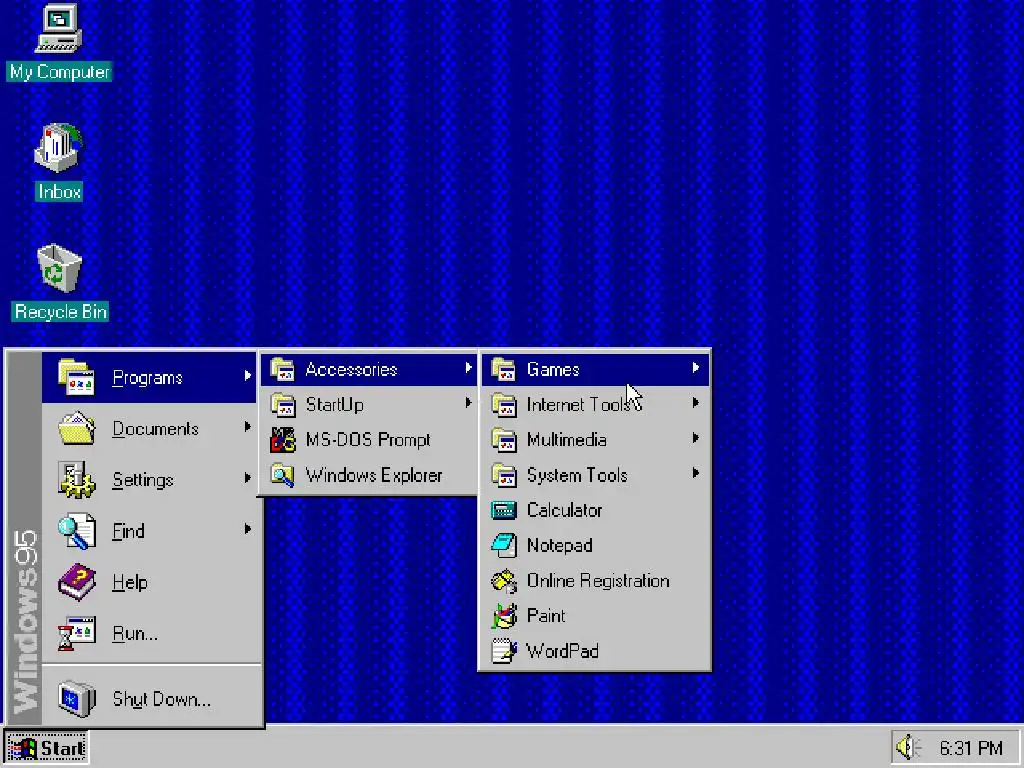Image resolution: width=1024 pixels, height=768 pixels.
Task: Select the Inbox desktop icon
Action: pos(59,148)
